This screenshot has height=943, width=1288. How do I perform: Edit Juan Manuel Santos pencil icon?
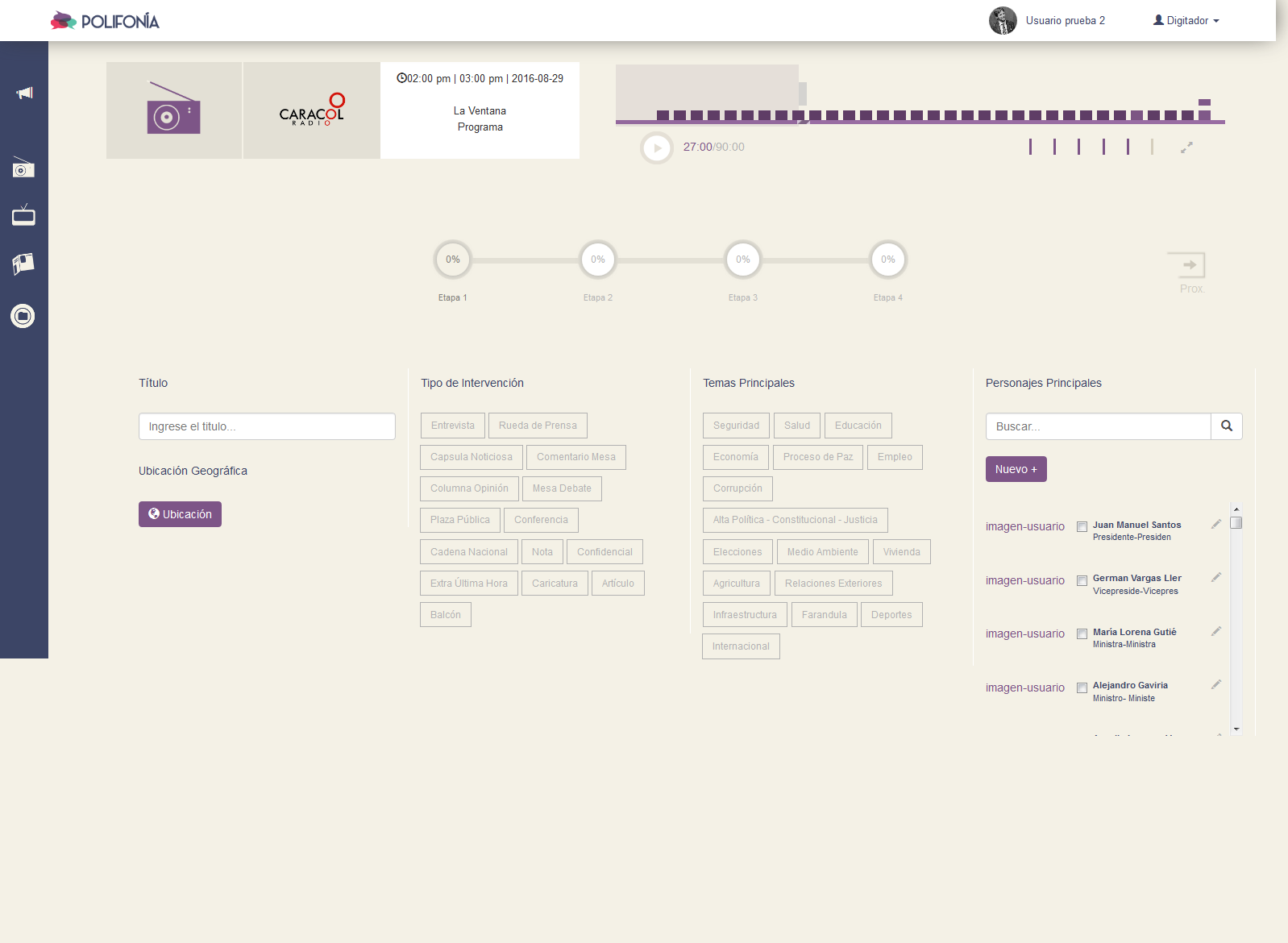[x=1216, y=525]
